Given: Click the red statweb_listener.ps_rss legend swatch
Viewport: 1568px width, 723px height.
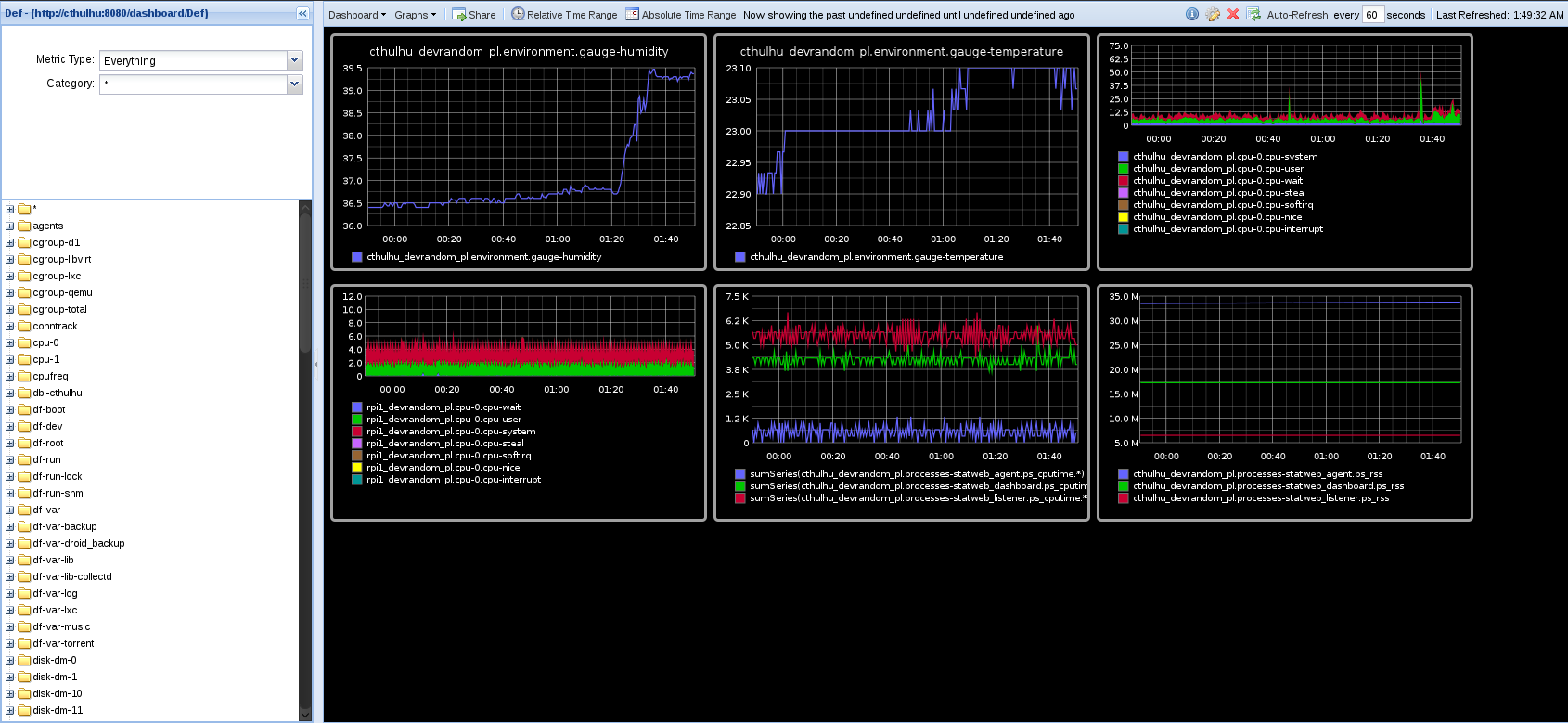Looking at the screenshot, I should 1124,498.
